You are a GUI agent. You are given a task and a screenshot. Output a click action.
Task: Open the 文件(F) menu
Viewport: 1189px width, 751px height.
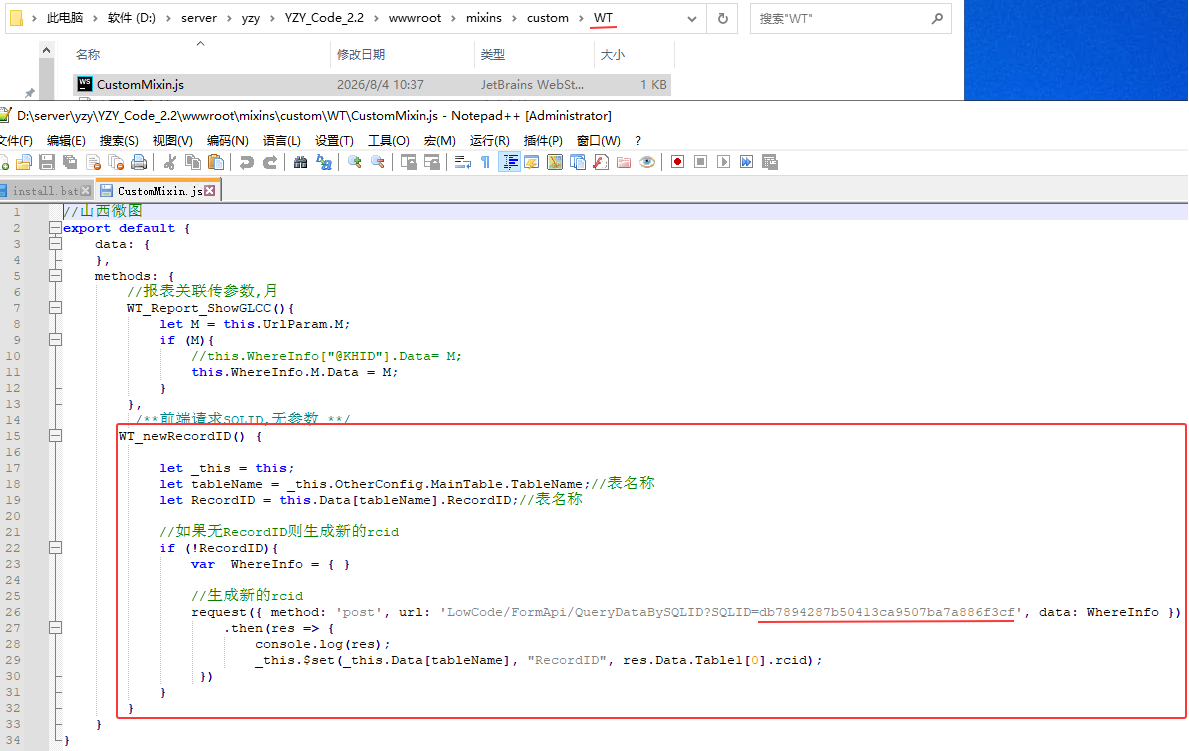point(15,140)
